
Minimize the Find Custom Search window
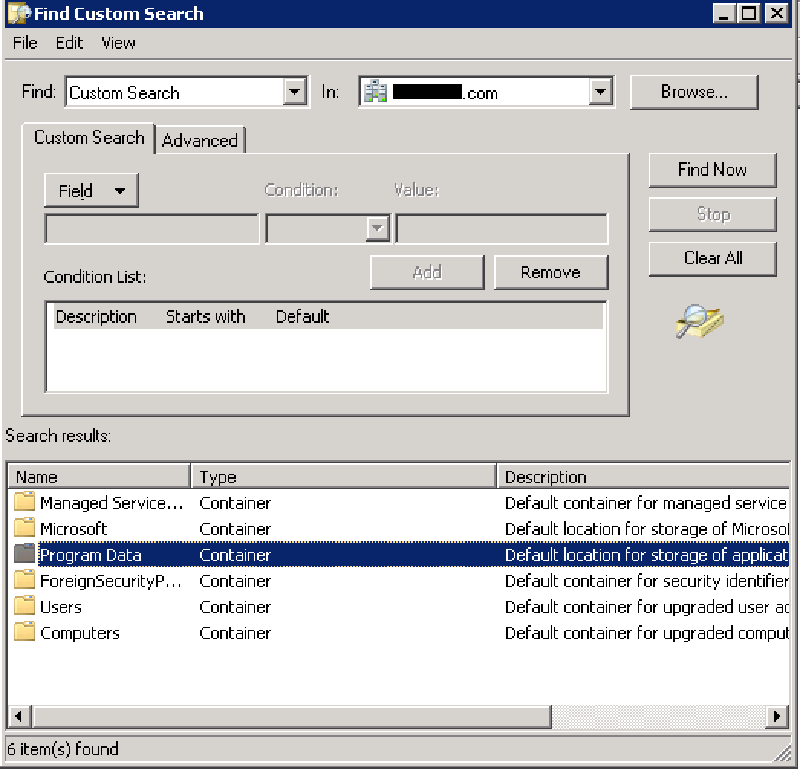(724, 13)
